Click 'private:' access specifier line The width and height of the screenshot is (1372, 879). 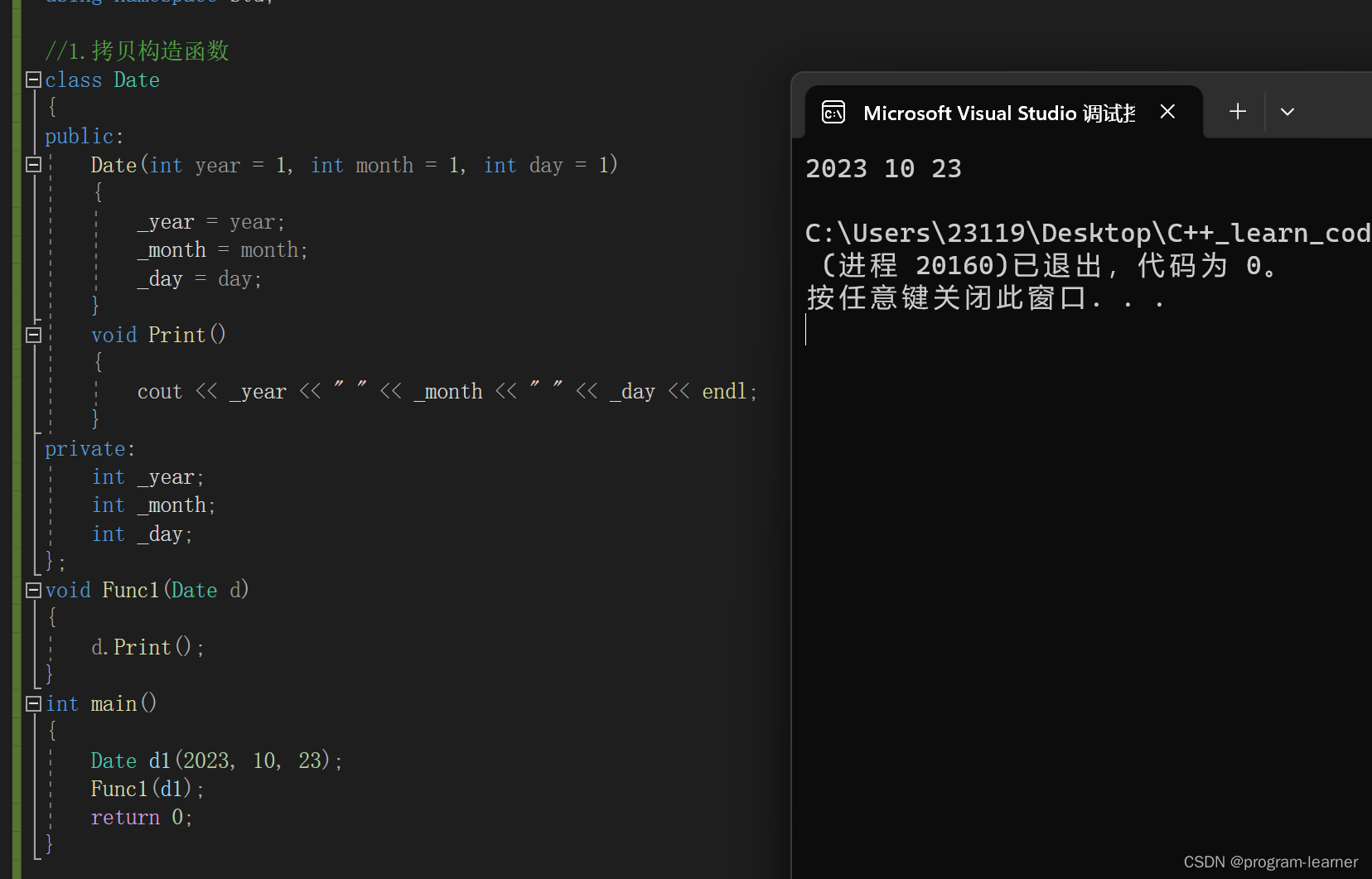(x=89, y=449)
